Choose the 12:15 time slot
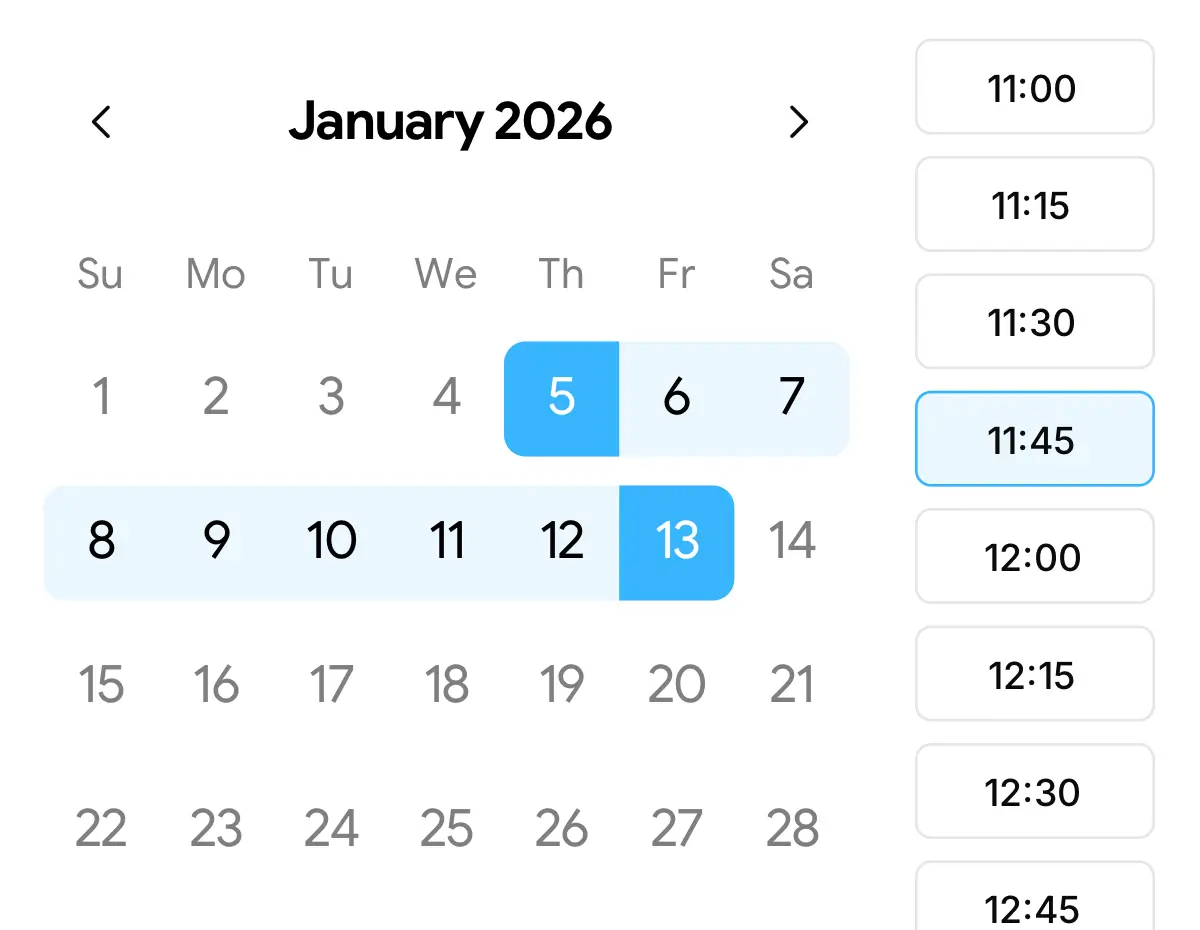This screenshot has width=1200, height=930. pyautogui.click(x=1034, y=674)
